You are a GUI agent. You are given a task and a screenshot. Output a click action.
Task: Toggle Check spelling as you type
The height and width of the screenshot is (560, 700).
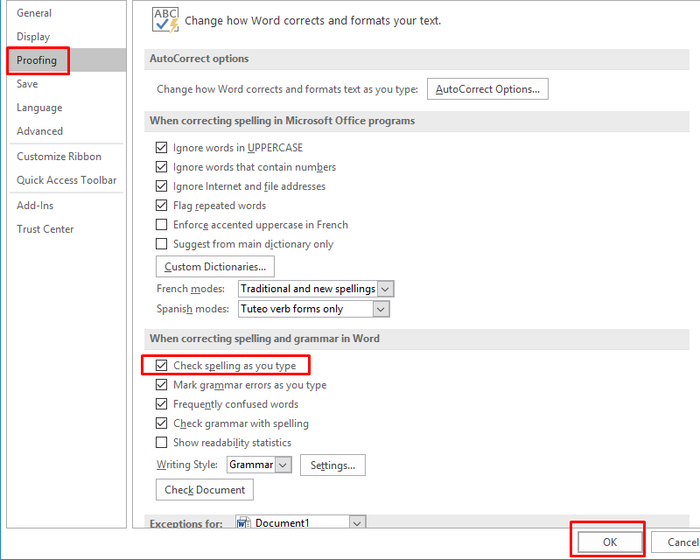[161, 365]
